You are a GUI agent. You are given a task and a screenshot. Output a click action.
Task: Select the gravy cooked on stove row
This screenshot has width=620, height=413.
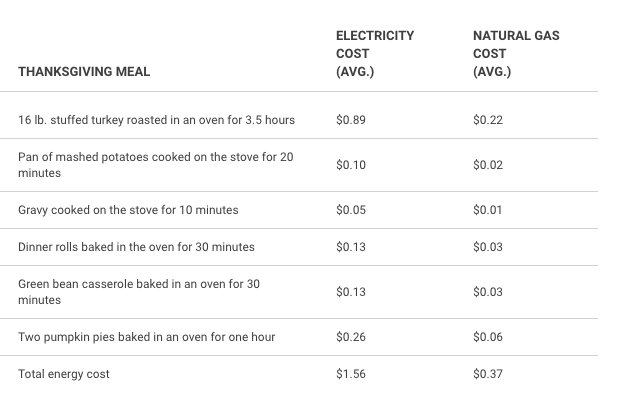coord(128,210)
